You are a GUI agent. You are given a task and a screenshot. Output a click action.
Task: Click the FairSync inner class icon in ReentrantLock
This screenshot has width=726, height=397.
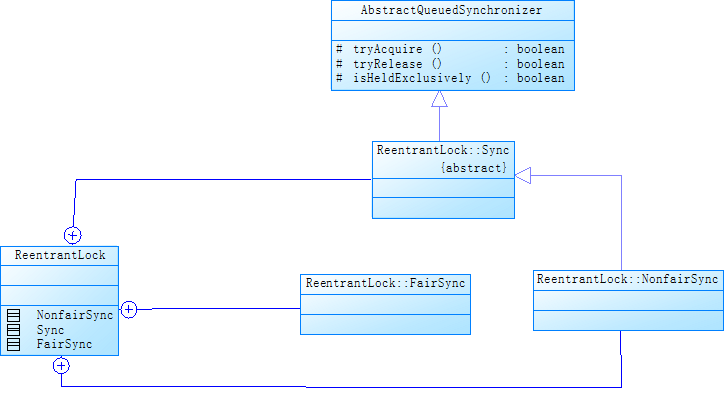click(x=13, y=344)
